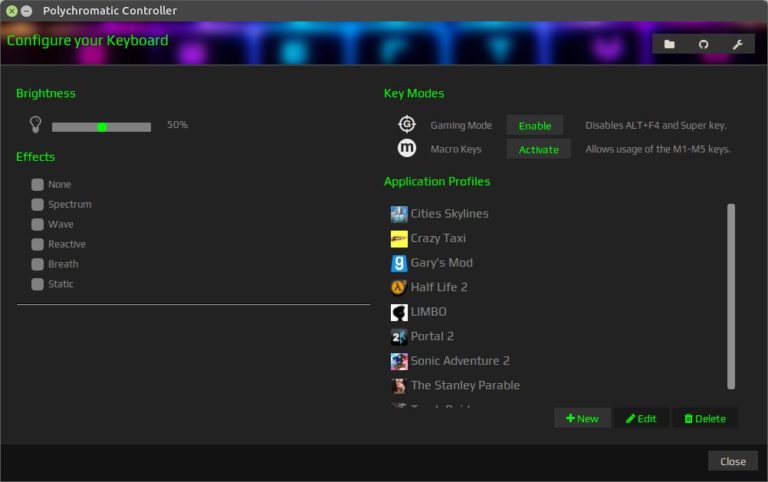The height and width of the screenshot is (482, 768).
Task: Click the Portal 2 profile icon
Action: 399,337
